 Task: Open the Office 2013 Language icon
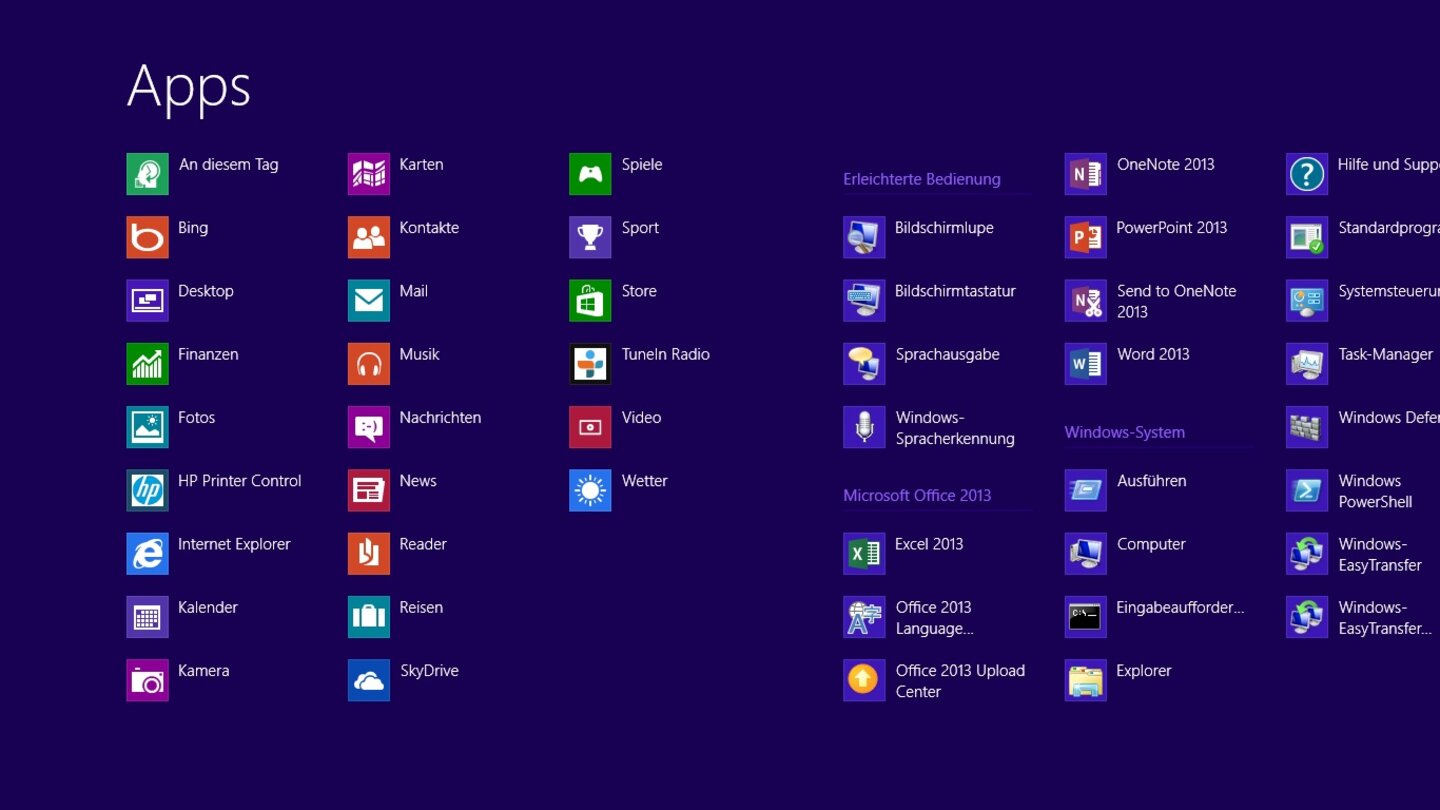(x=864, y=617)
